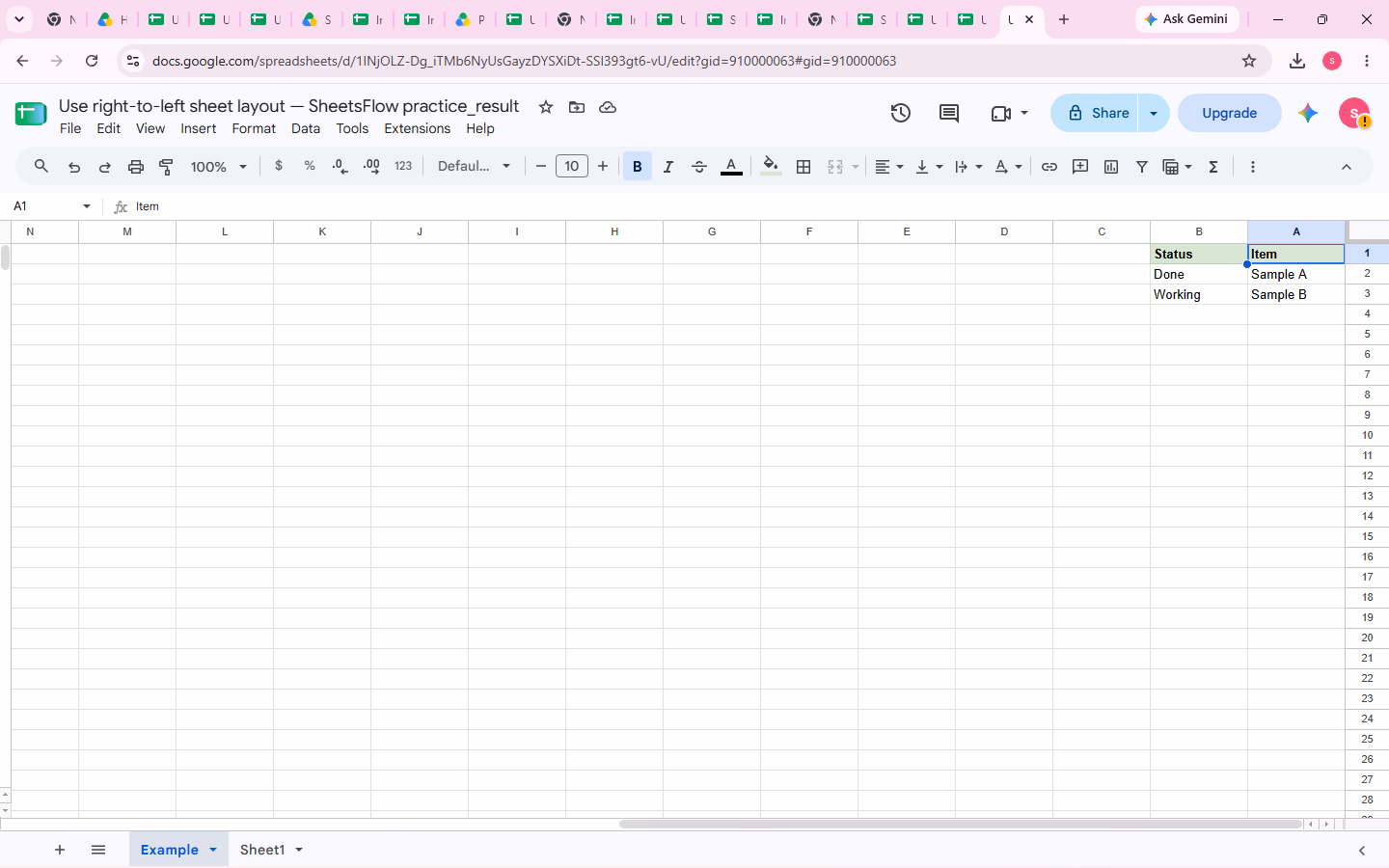
Task: Open the borders tool
Action: click(x=803, y=167)
